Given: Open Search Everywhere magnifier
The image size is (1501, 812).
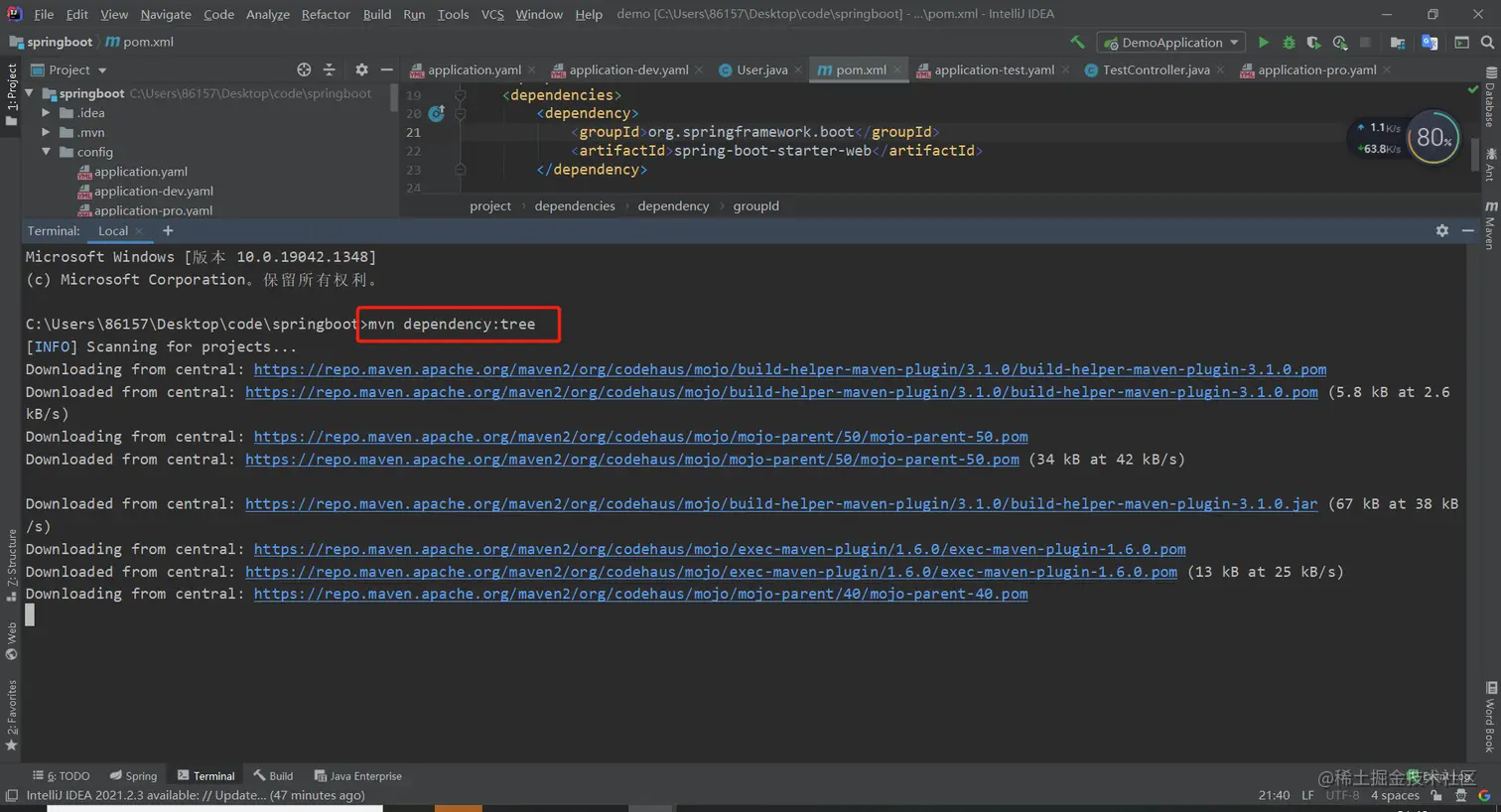Looking at the screenshot, I should tap(1487, 43).
